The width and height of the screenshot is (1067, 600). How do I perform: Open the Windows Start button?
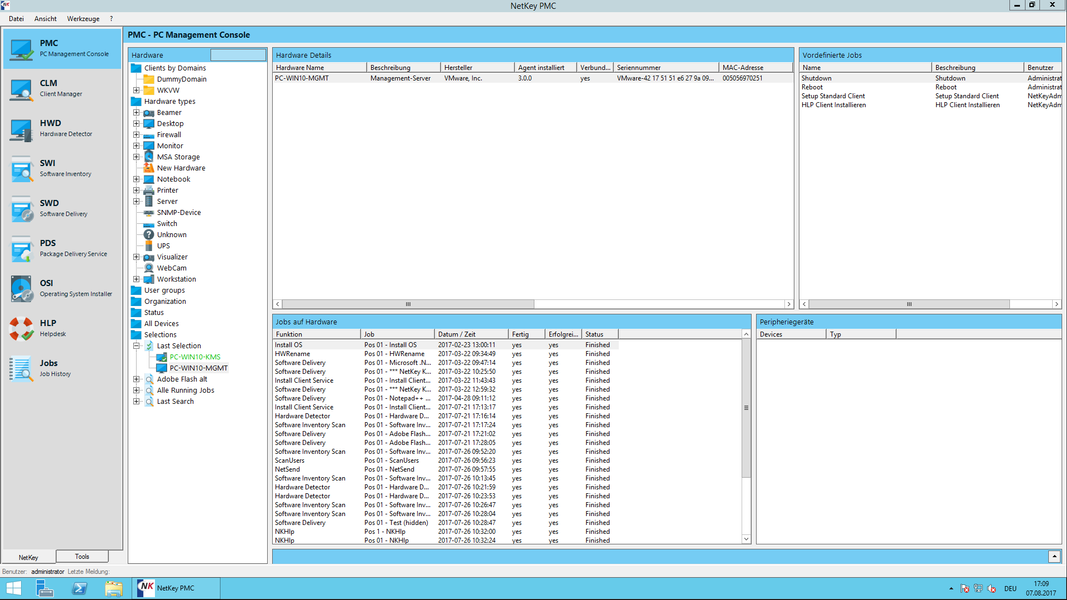pos(12,588)
